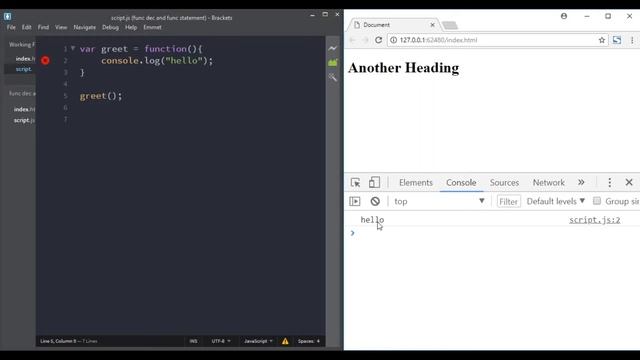Go forward in the Chrome browser

(x=365, y=40)
